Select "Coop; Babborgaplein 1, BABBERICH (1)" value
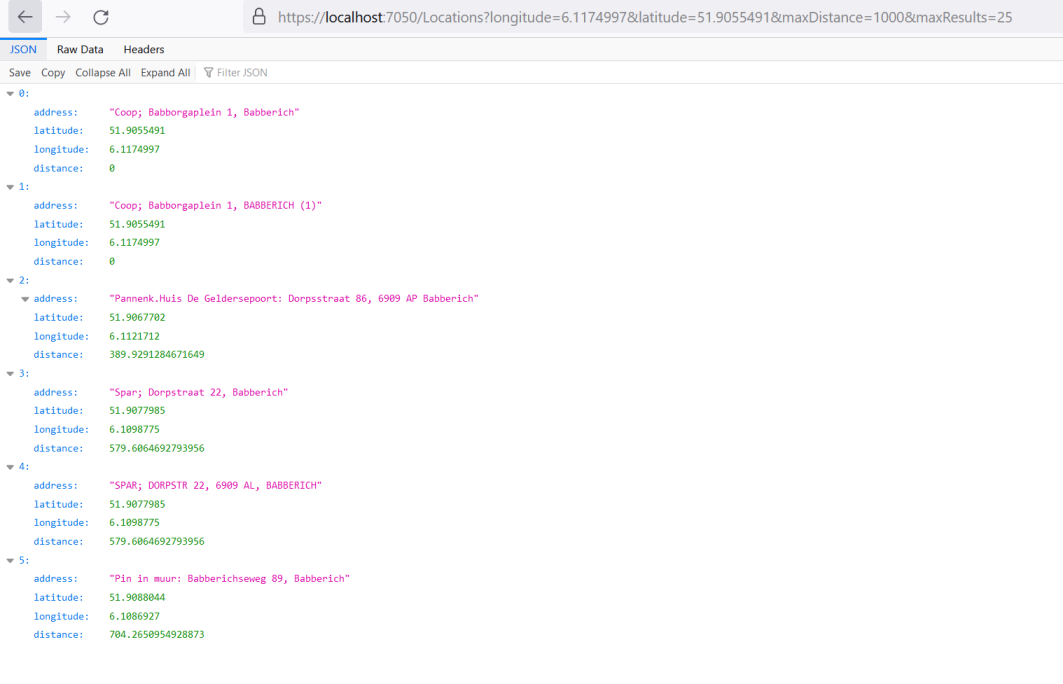The height and width of the screenshot is (684, 1063). click(216, 205)
